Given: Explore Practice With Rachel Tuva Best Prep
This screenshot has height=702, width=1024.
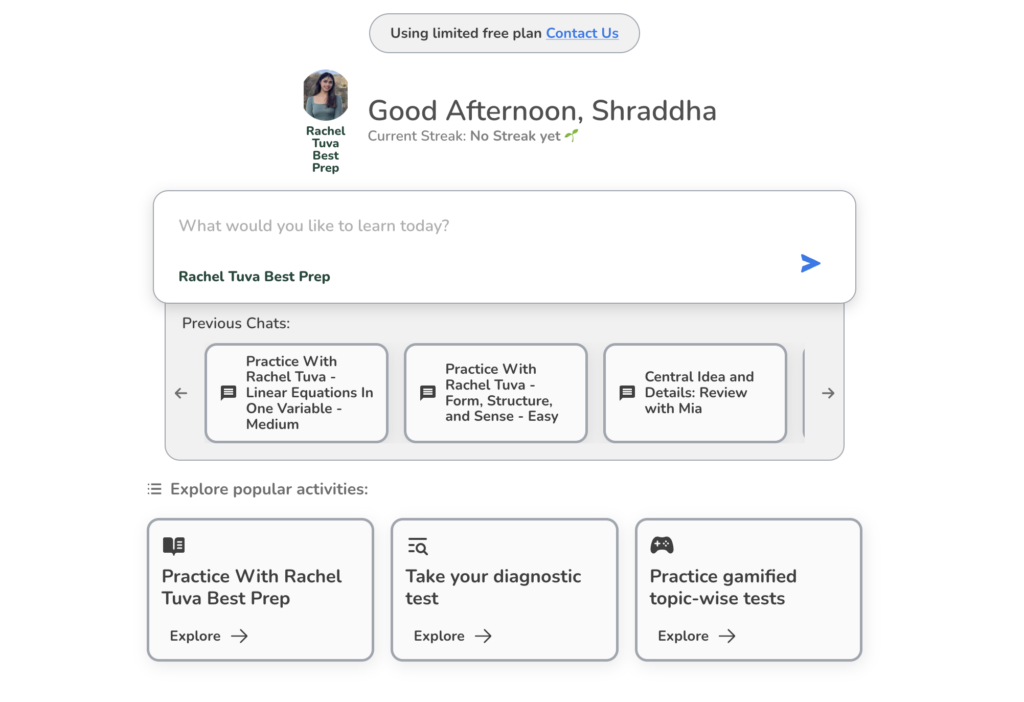Looking at the screenshot, I should pos(208,636).
